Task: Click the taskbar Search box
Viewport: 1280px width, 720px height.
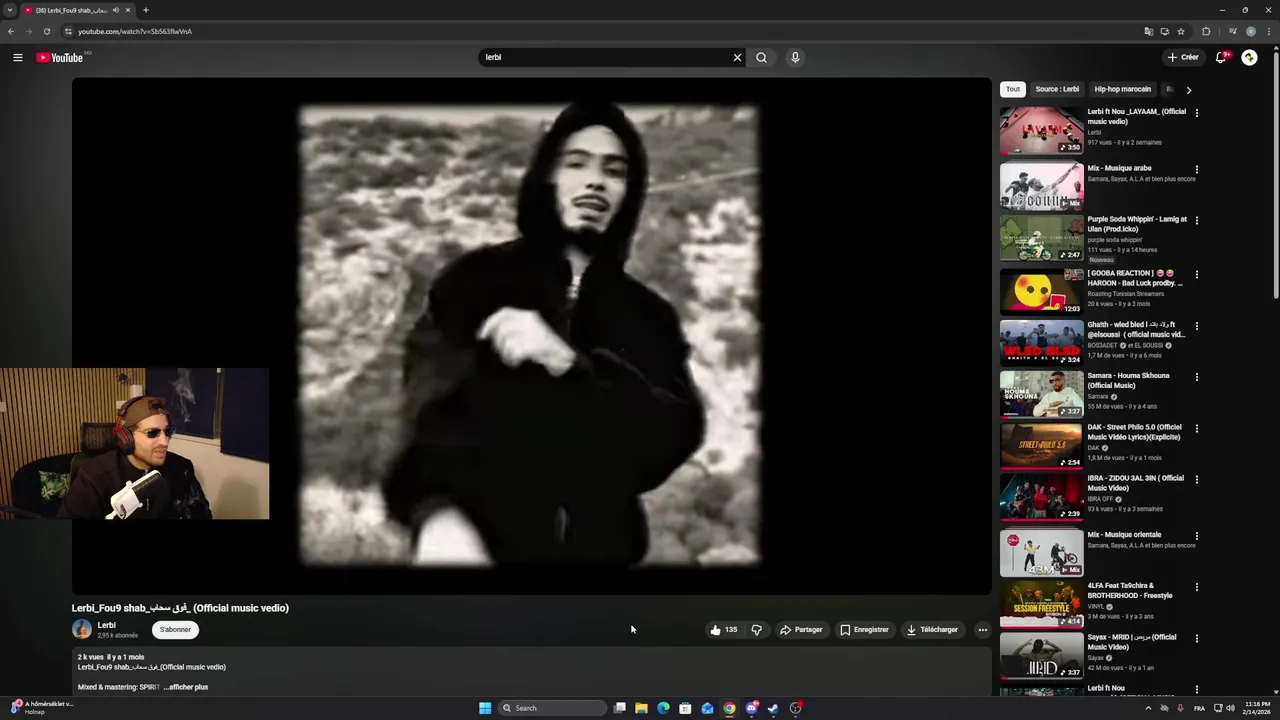Action: pyautogui.click(x=553, y=708)
